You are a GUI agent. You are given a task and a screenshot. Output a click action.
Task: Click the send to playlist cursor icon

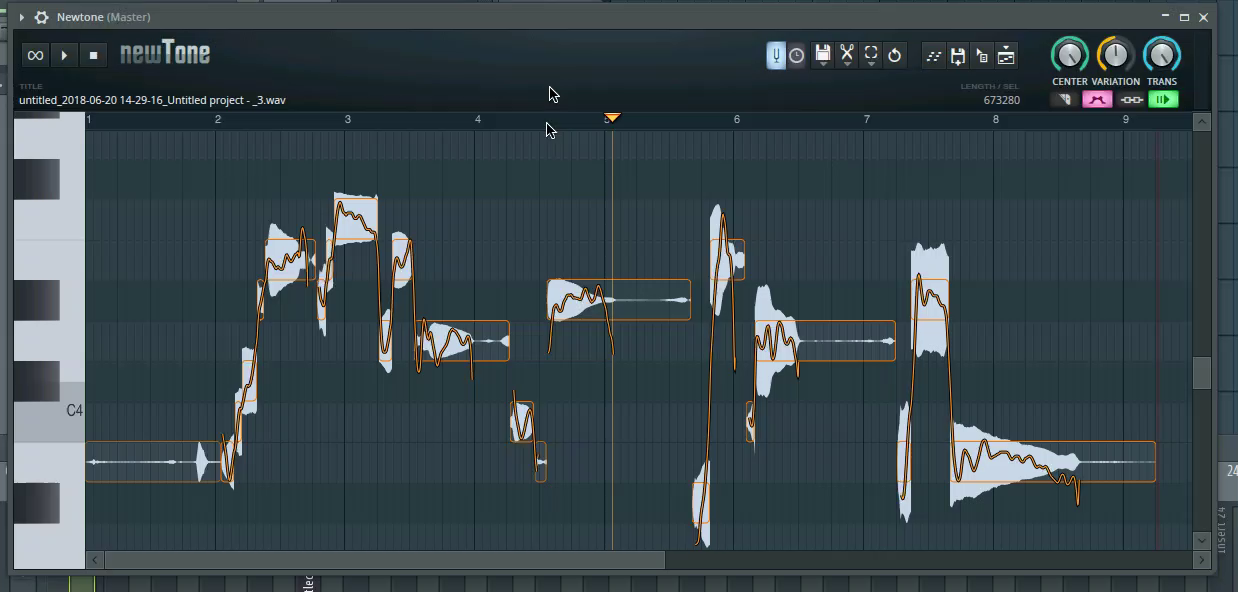point(982,56)
